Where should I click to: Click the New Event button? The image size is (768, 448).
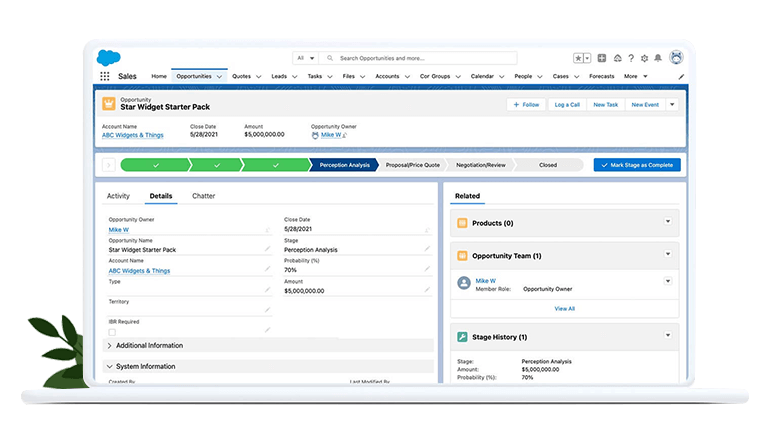(x=645, y=104)
